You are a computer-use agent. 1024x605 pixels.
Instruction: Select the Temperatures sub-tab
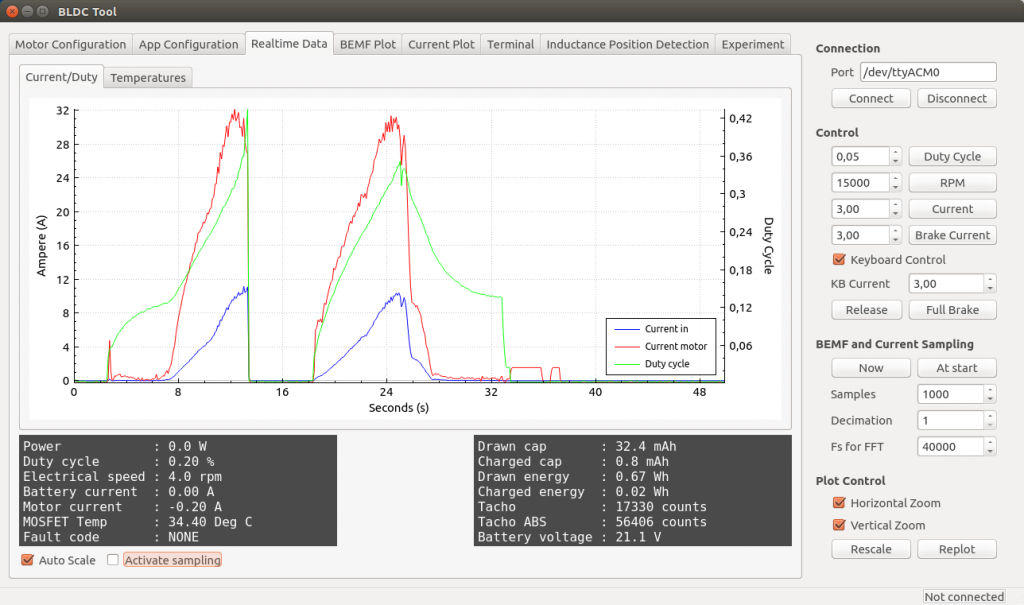148,78
